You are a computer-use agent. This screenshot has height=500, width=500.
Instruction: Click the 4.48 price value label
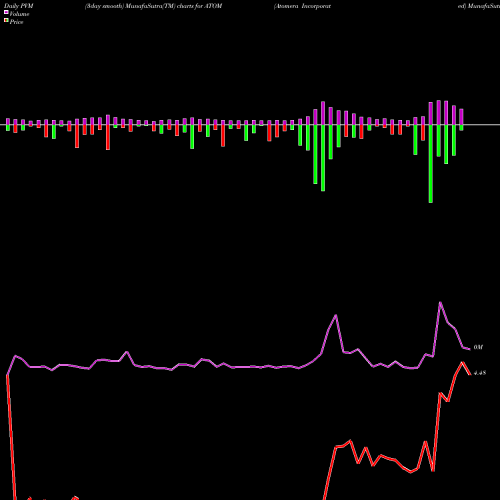pos(480,373)
